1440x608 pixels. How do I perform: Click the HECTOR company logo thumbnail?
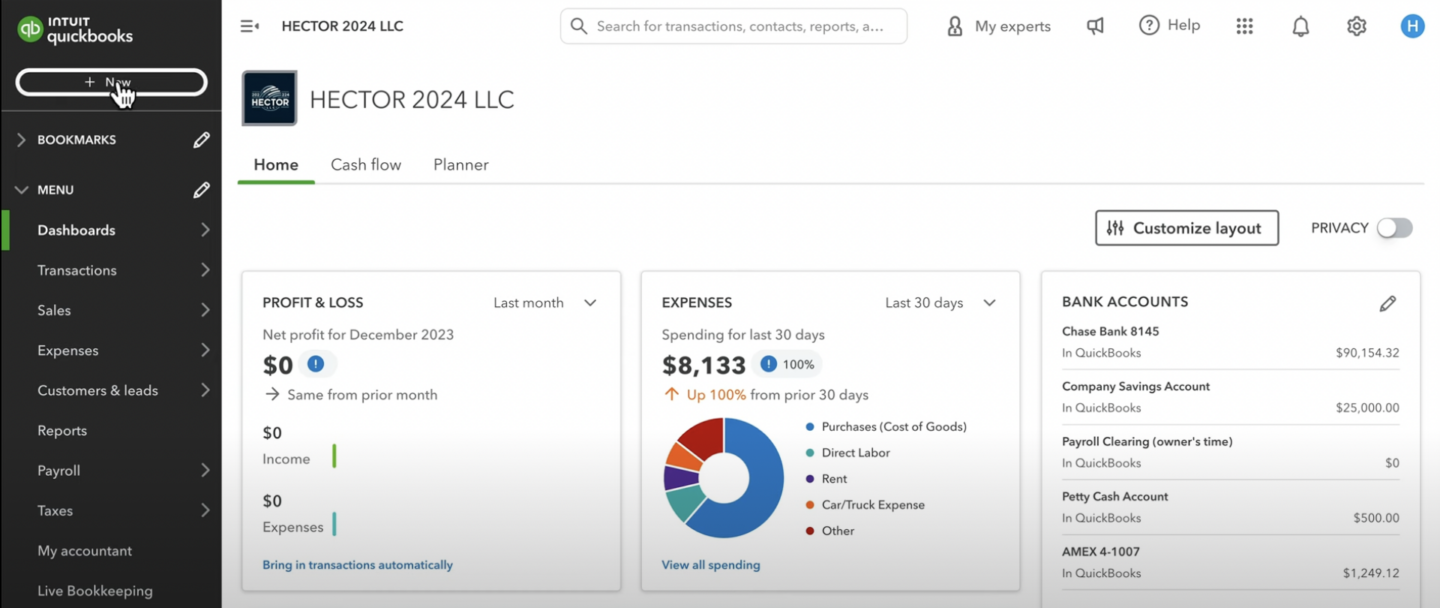click(x=270, y=98)
